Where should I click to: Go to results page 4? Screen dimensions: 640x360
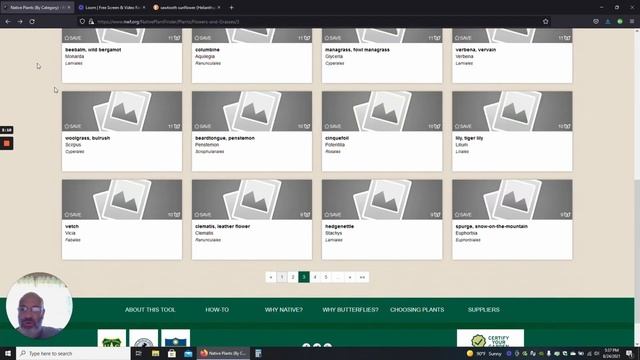(315, 277)
